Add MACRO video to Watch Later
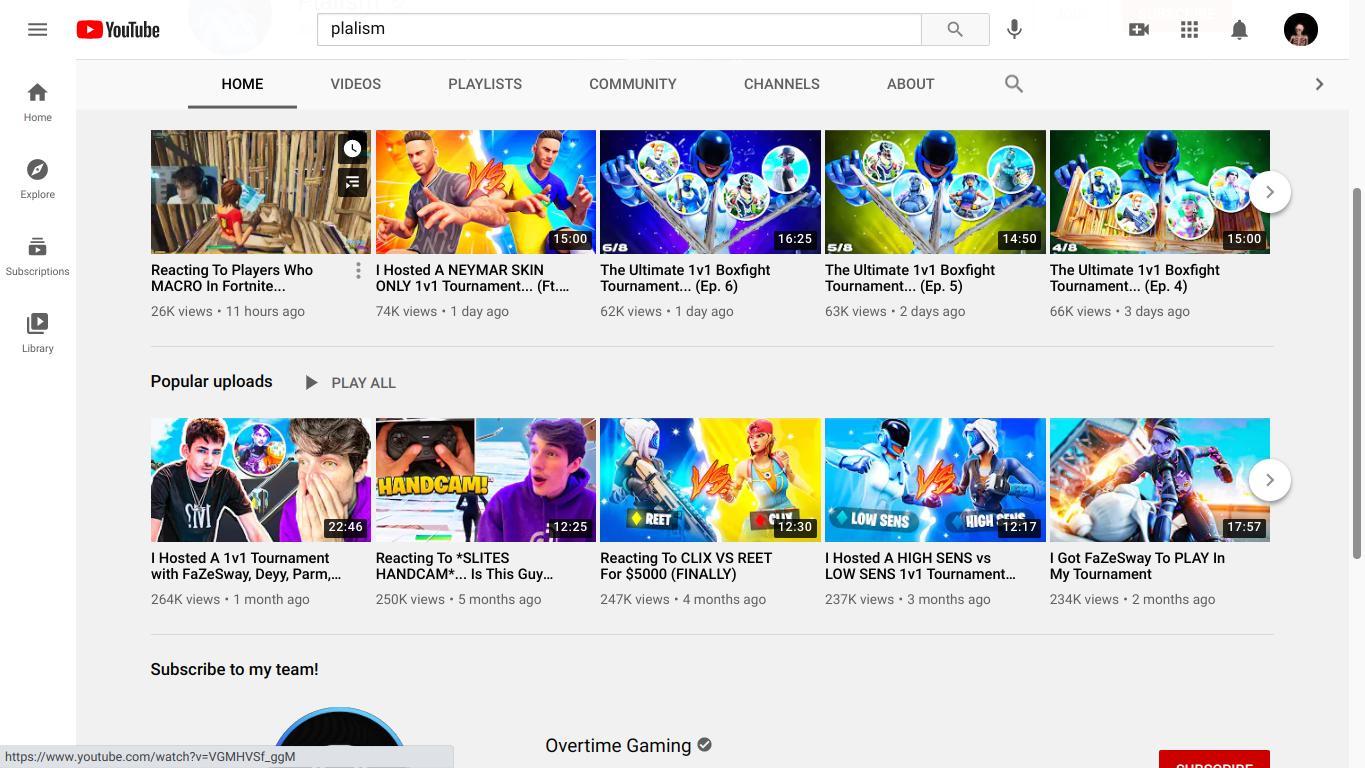The image size is (1365, 768). pyautogui.click(x=352, y=149)
